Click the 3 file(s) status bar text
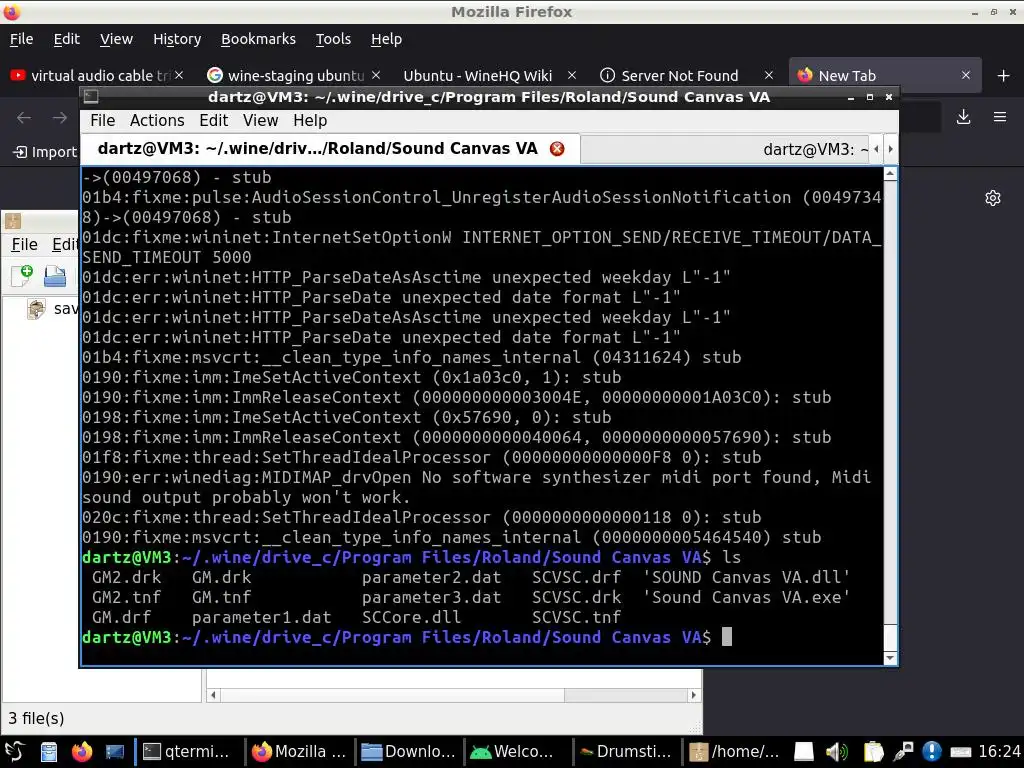The image size is (1024, 768). (37, 718)
